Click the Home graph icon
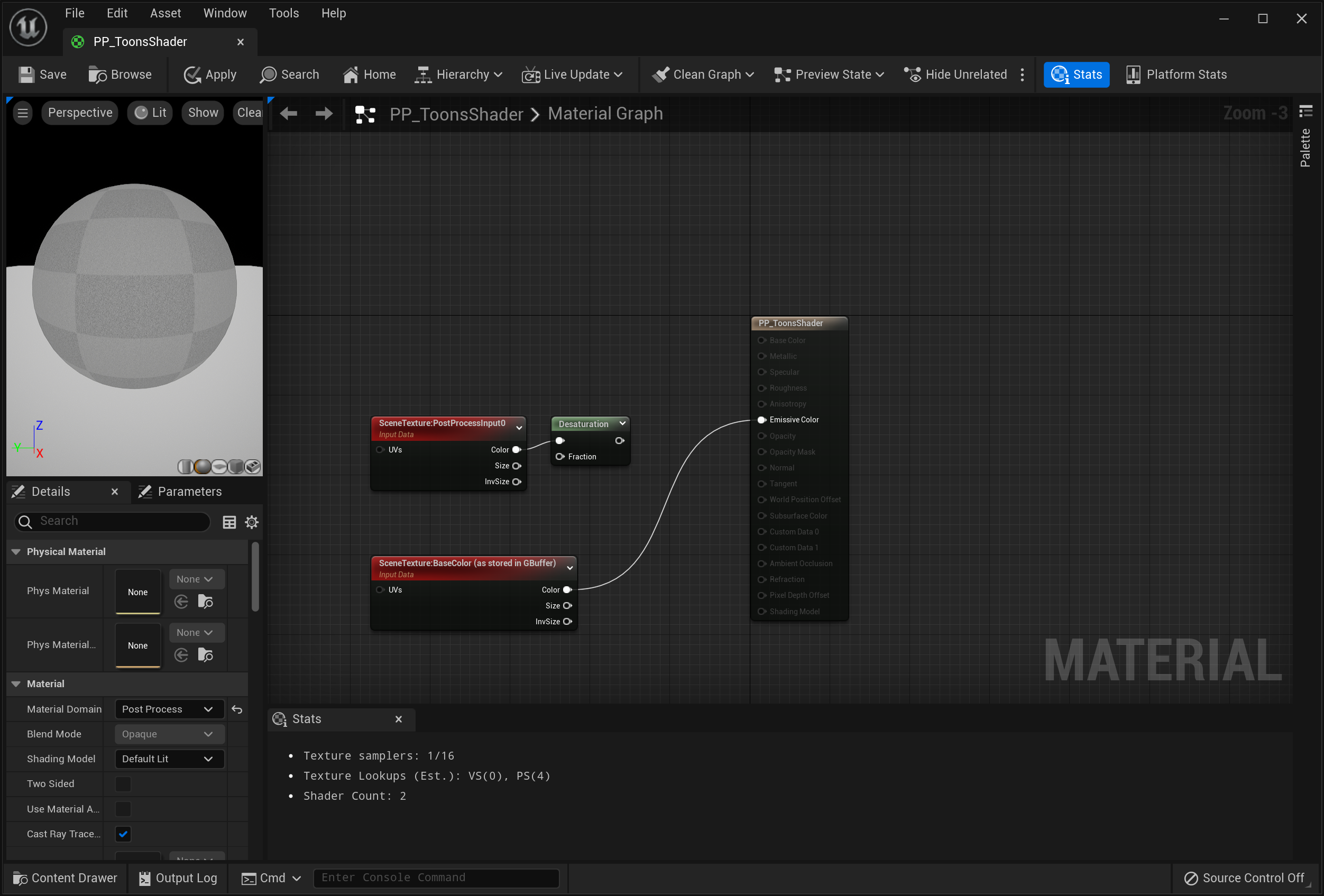1324x896 pixels. point(351,75)
